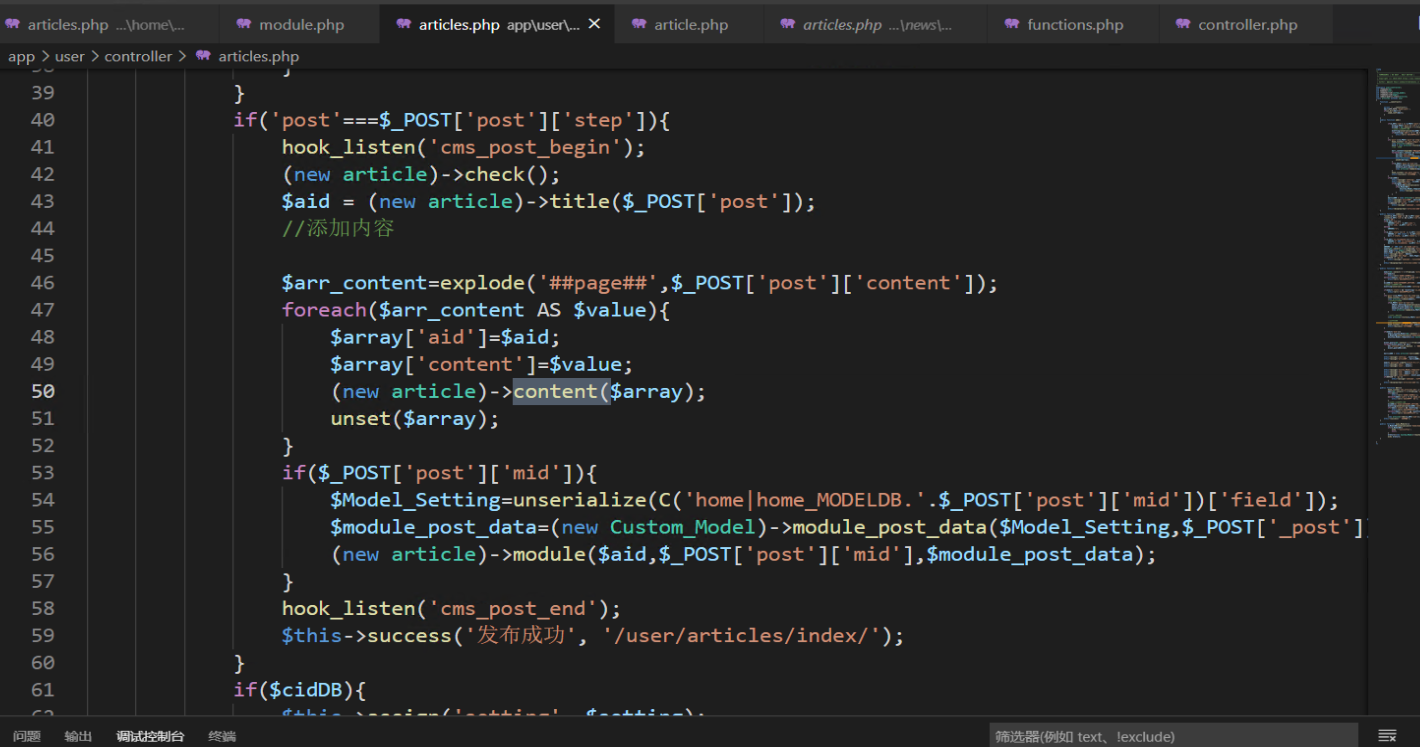Image resolution: width=1420 pixels, height=747 pixels.
Task: Click '$cidDB' in the if statement on line 61
Action: pos(306,689)
